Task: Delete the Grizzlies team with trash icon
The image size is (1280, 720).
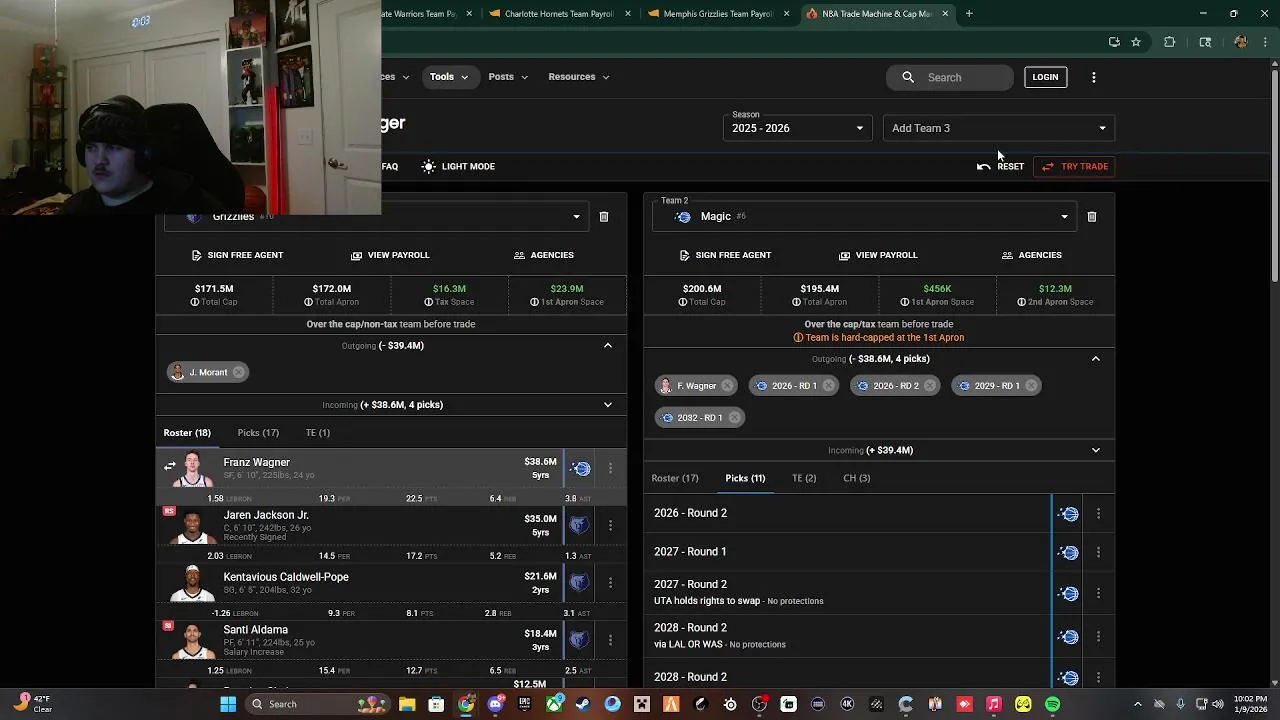Action: [604, 217]
